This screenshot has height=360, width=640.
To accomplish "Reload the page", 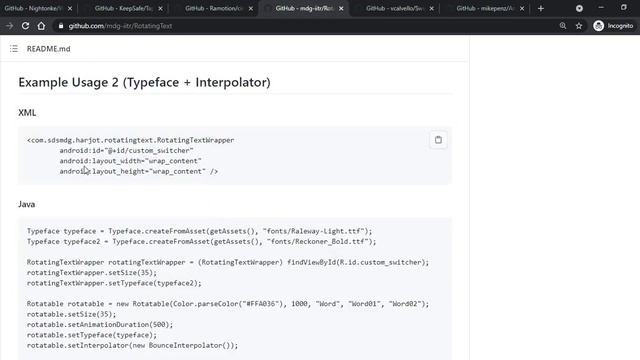I will pos(25,26).
